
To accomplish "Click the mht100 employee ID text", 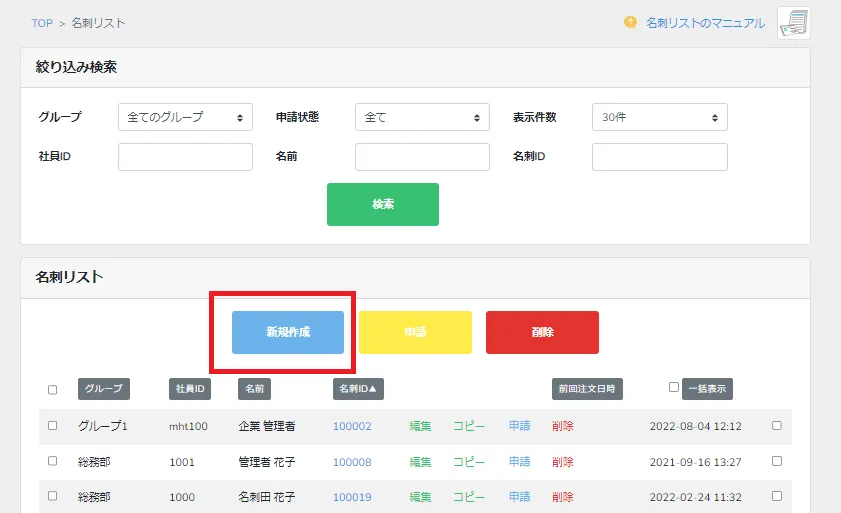I will click(188, 427).
